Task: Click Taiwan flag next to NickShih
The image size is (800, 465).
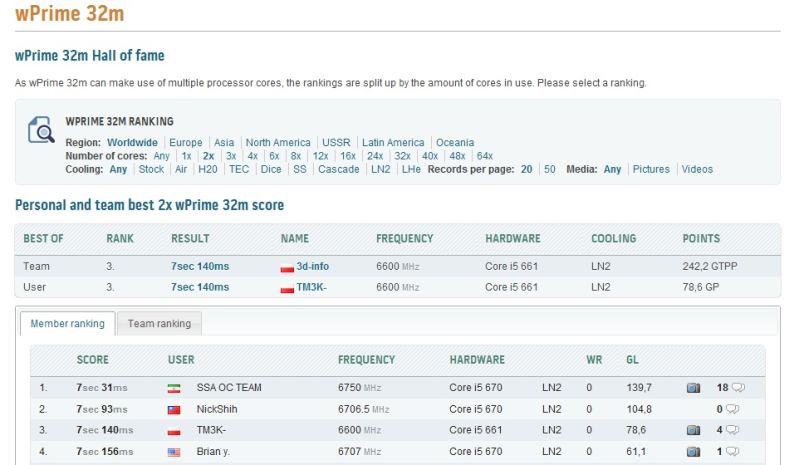Action: tap(174, 410)
